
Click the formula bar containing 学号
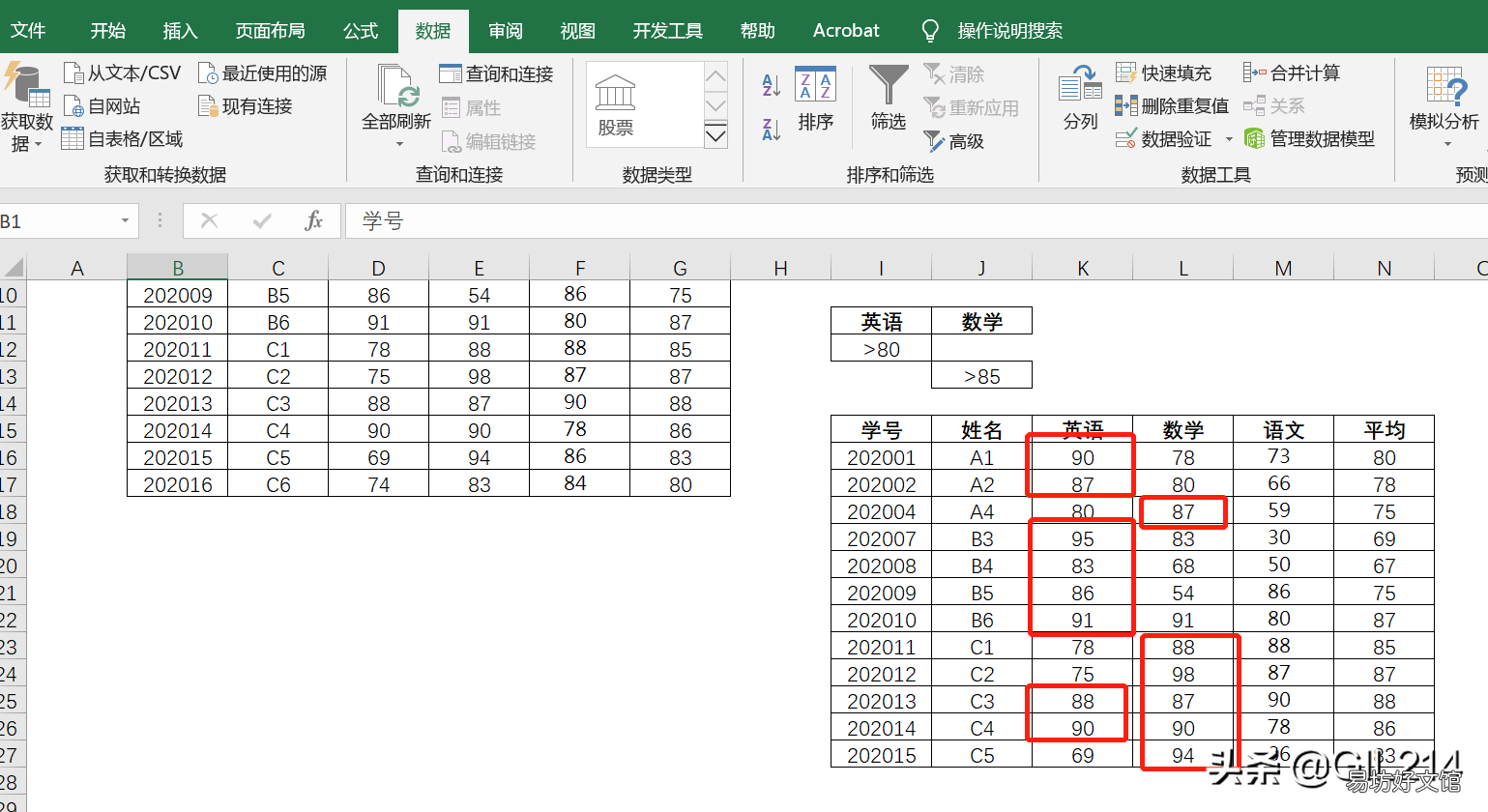pyautogui.click(x=916, y=221)
